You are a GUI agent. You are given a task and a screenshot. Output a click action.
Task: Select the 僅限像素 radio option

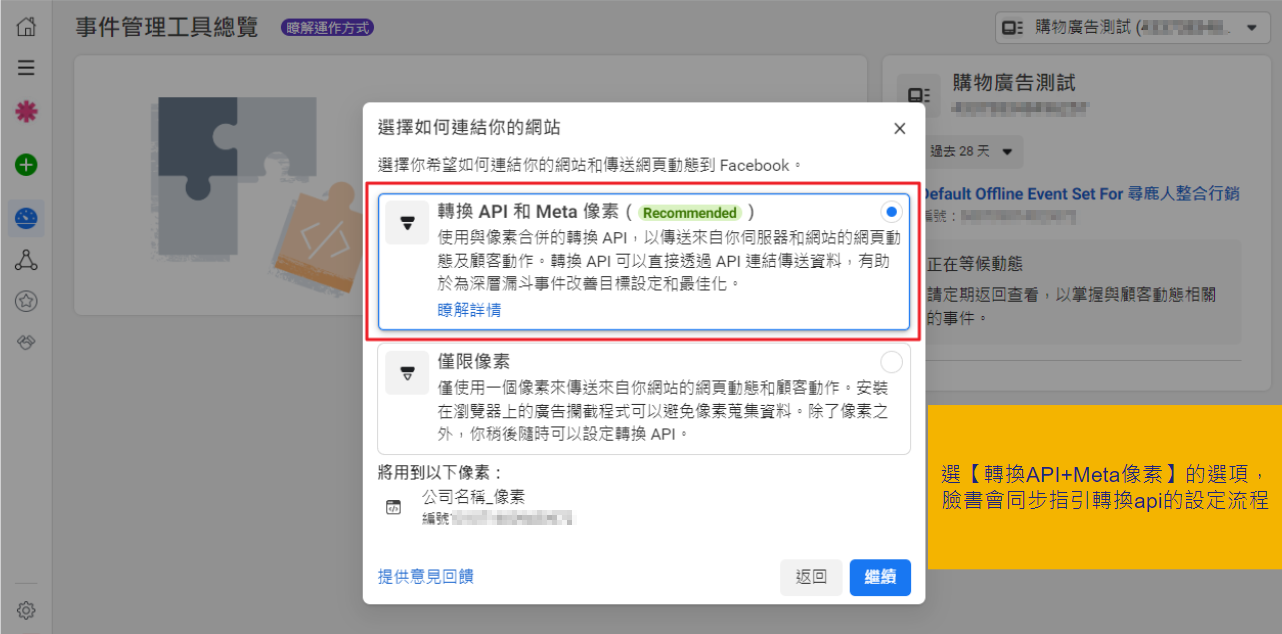891,361
